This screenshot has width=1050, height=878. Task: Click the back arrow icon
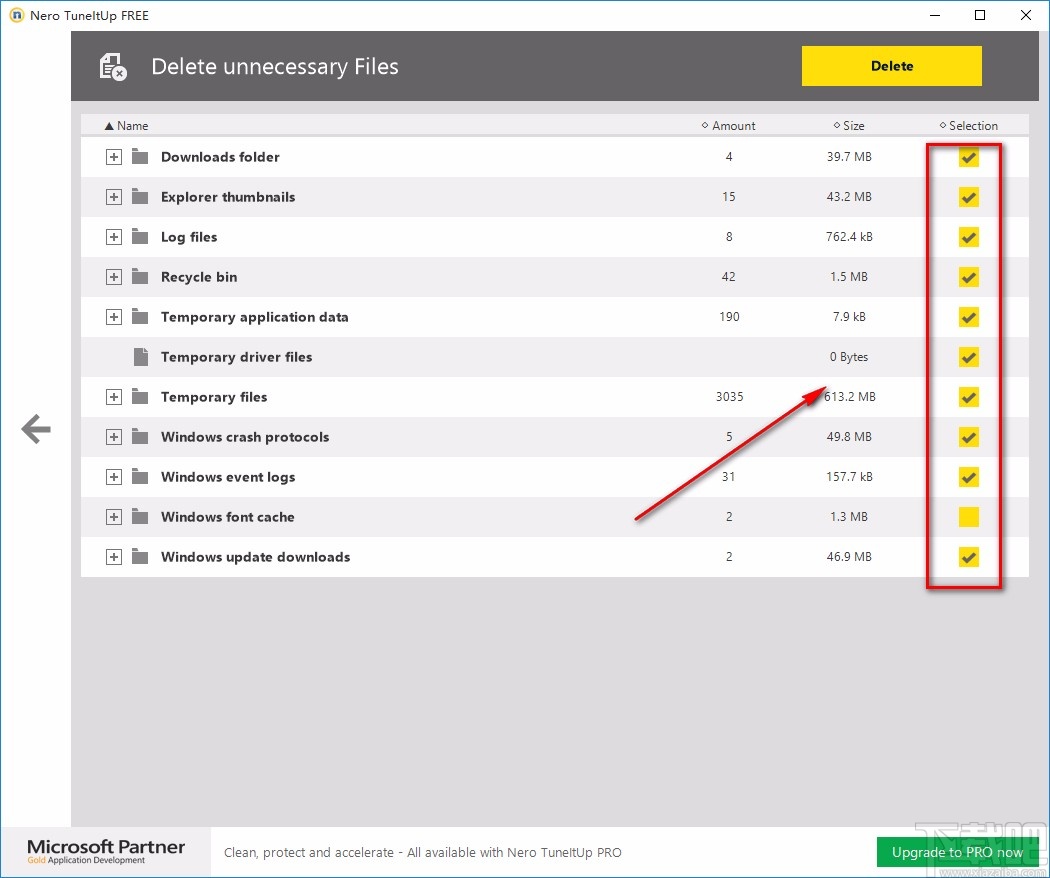pos(36,430)
